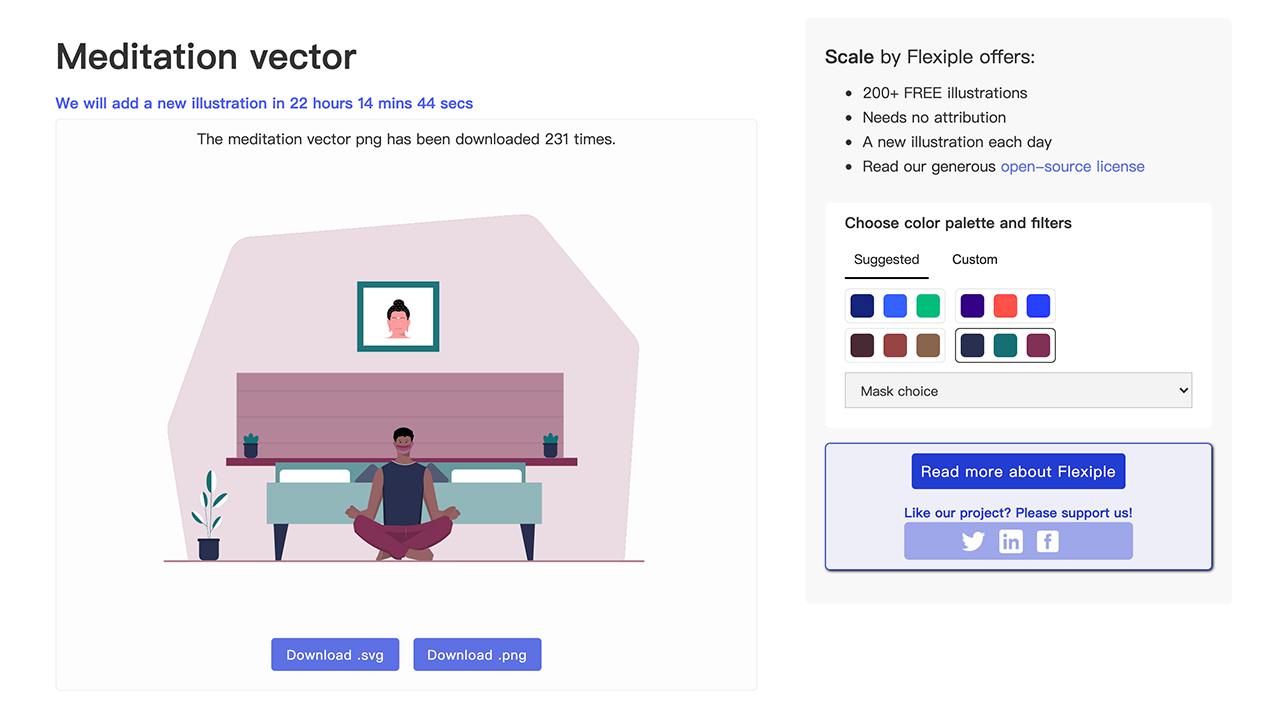Click the teal swatch in selected palette
The height and width of the screenshot is (720, 1280).
[1005, 346]
